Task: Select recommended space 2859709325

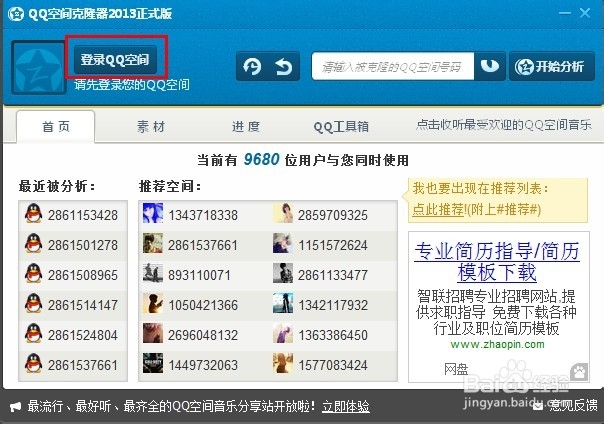Action: [x=333, y=215]
